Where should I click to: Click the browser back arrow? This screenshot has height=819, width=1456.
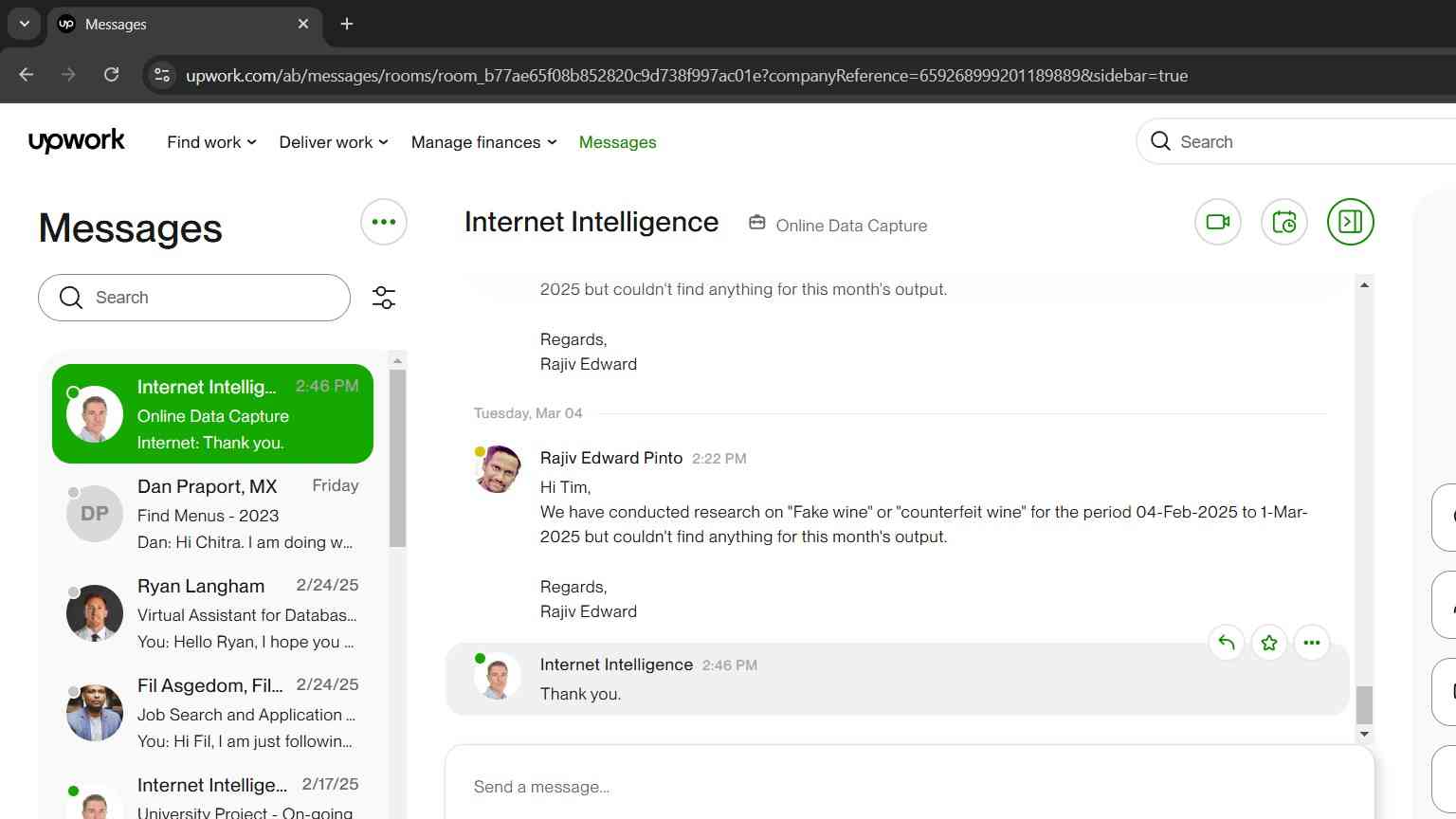point(27,75)
